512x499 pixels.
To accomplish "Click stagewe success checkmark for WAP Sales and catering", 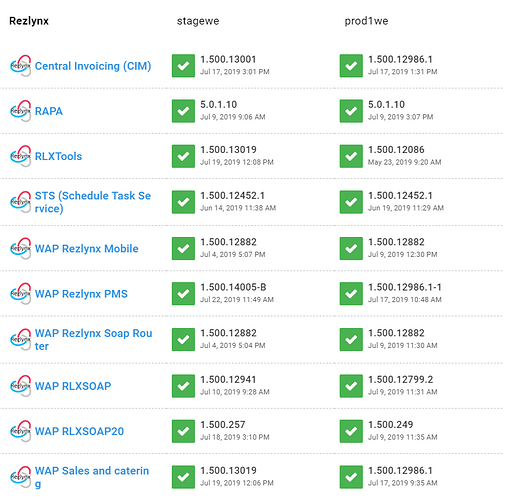I will [183, 477].
